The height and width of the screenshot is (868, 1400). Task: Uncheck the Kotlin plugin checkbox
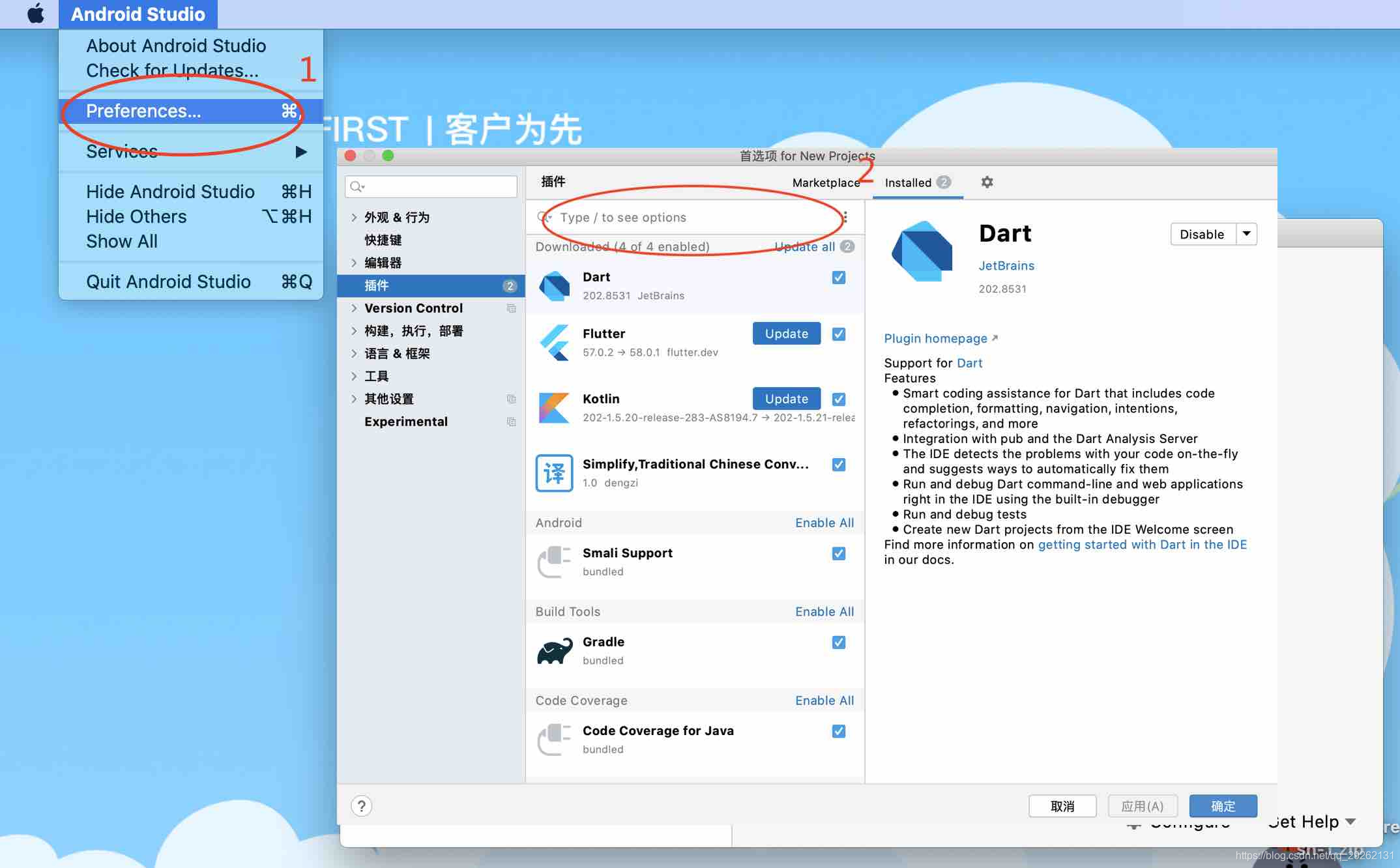tap(839, 399)
